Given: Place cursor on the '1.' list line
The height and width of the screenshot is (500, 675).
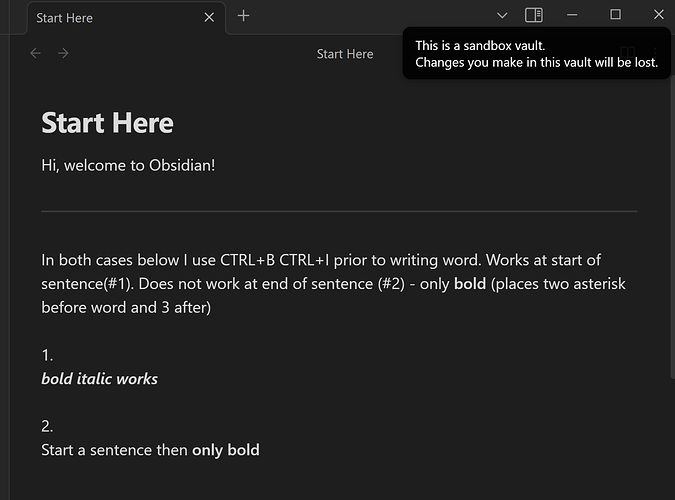Looking at the screenshot, I should point(47,355).
